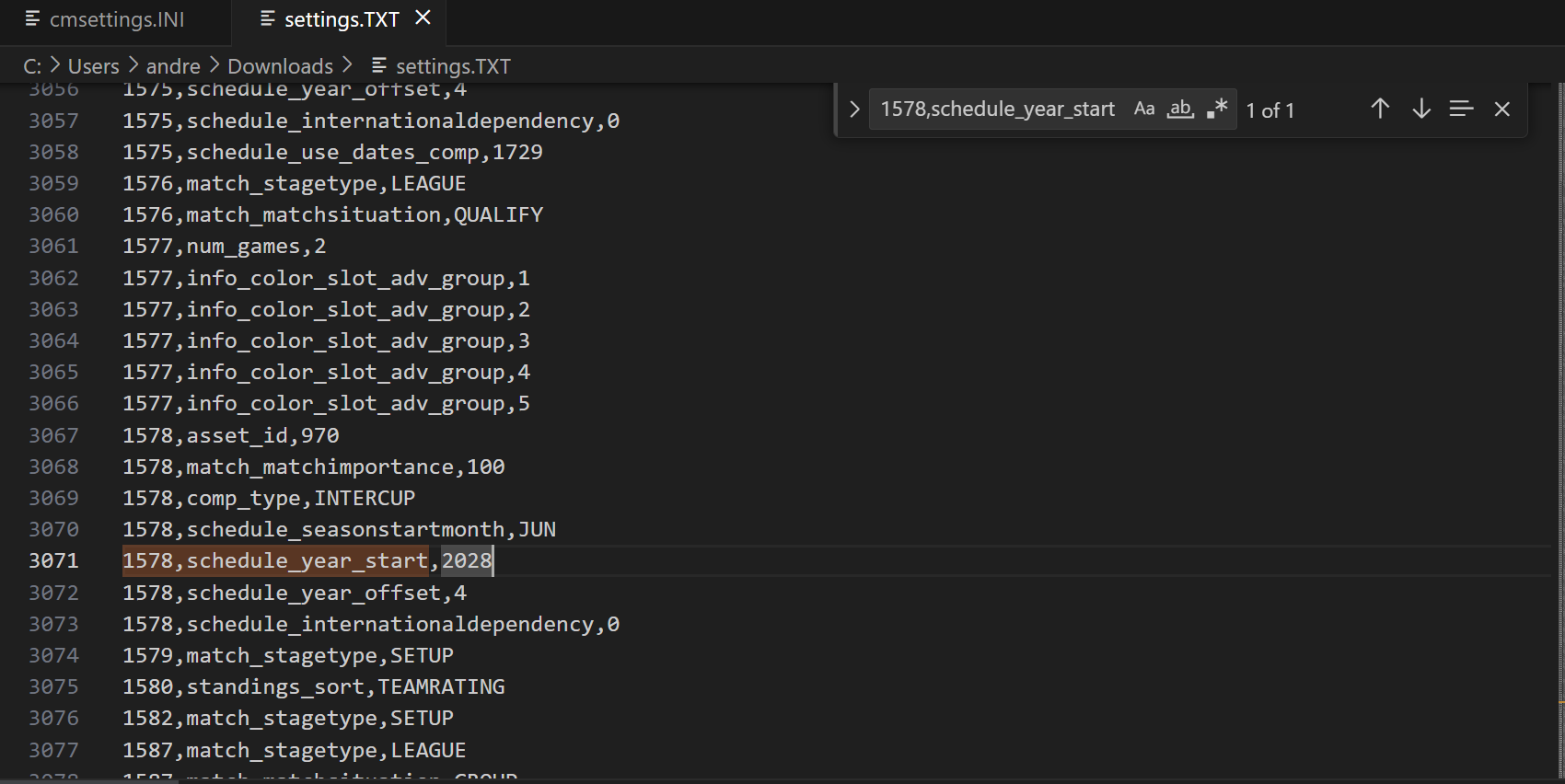The height and width of the screenshot is (784, 1565).
Task: Toggle Match Case in find widget
Action: pyautogui.click(x=1143, y=109)
